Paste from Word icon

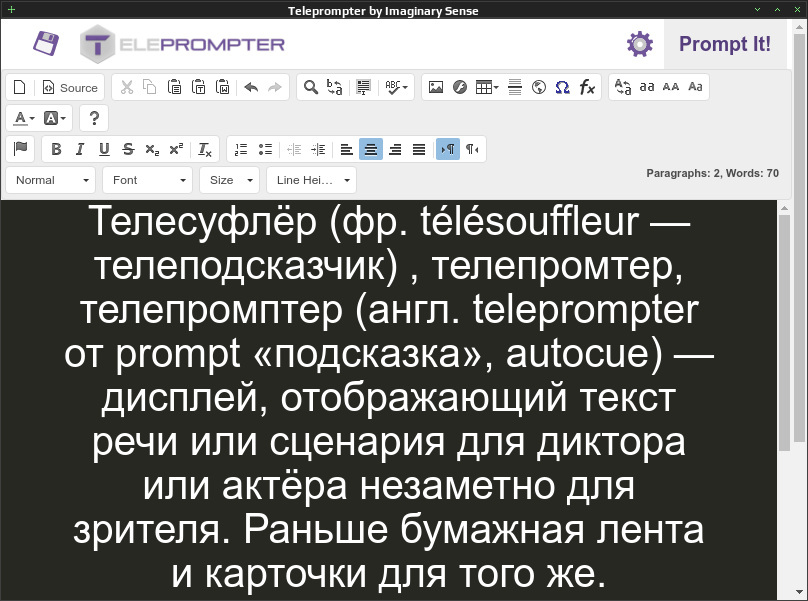click(x=223, y=87)
